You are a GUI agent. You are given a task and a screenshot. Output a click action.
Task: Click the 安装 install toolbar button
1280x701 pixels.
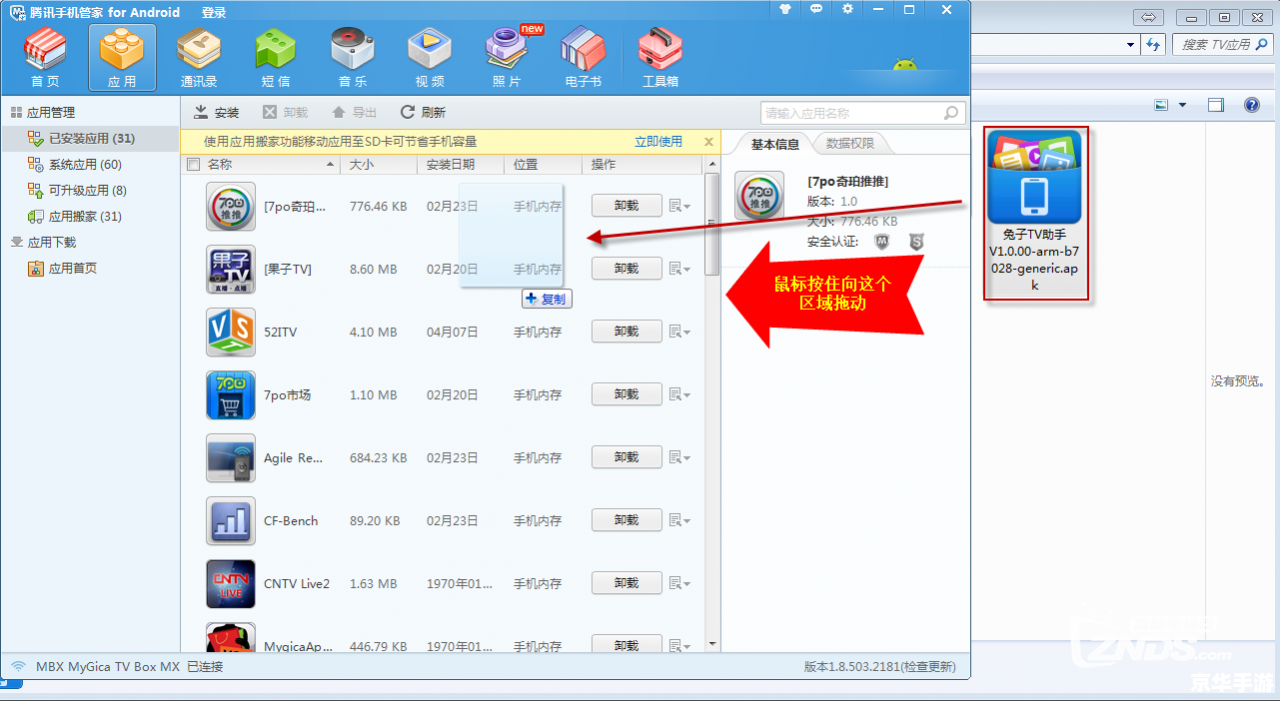pos(216,113)
